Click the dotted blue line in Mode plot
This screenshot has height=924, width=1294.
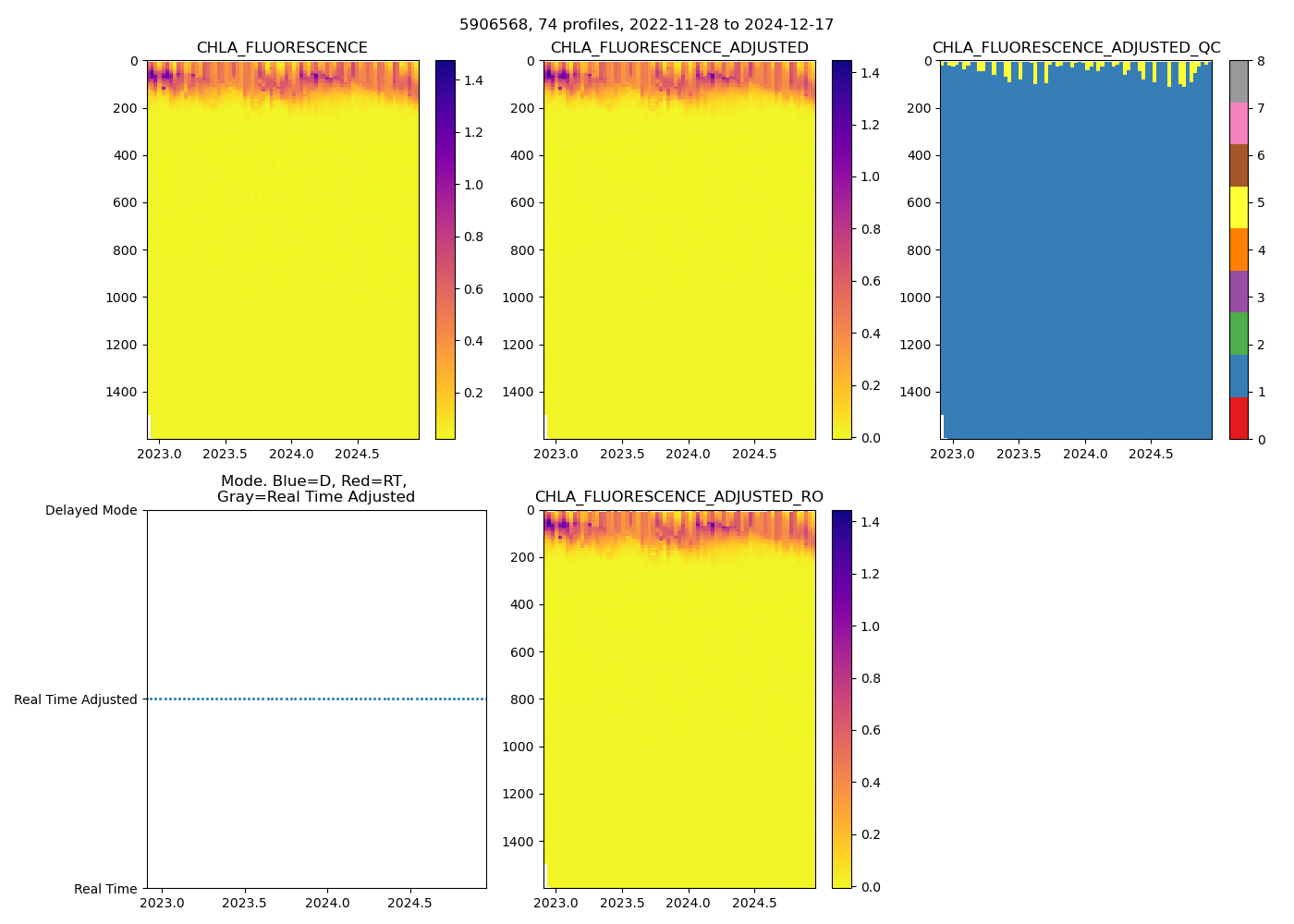pyautogui.click(x=316, y=699)
